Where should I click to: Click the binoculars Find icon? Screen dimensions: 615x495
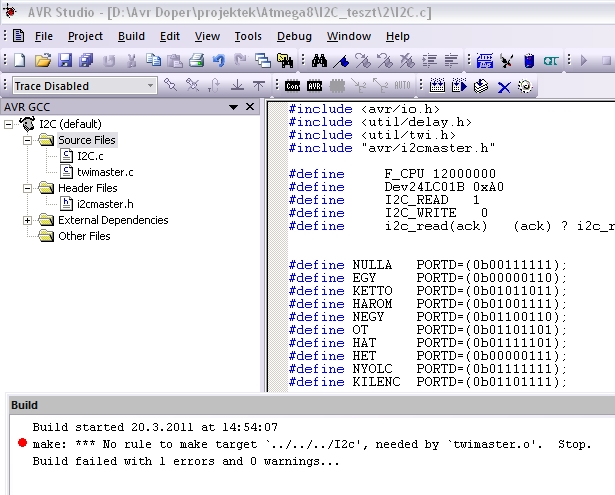pos(319,60)
